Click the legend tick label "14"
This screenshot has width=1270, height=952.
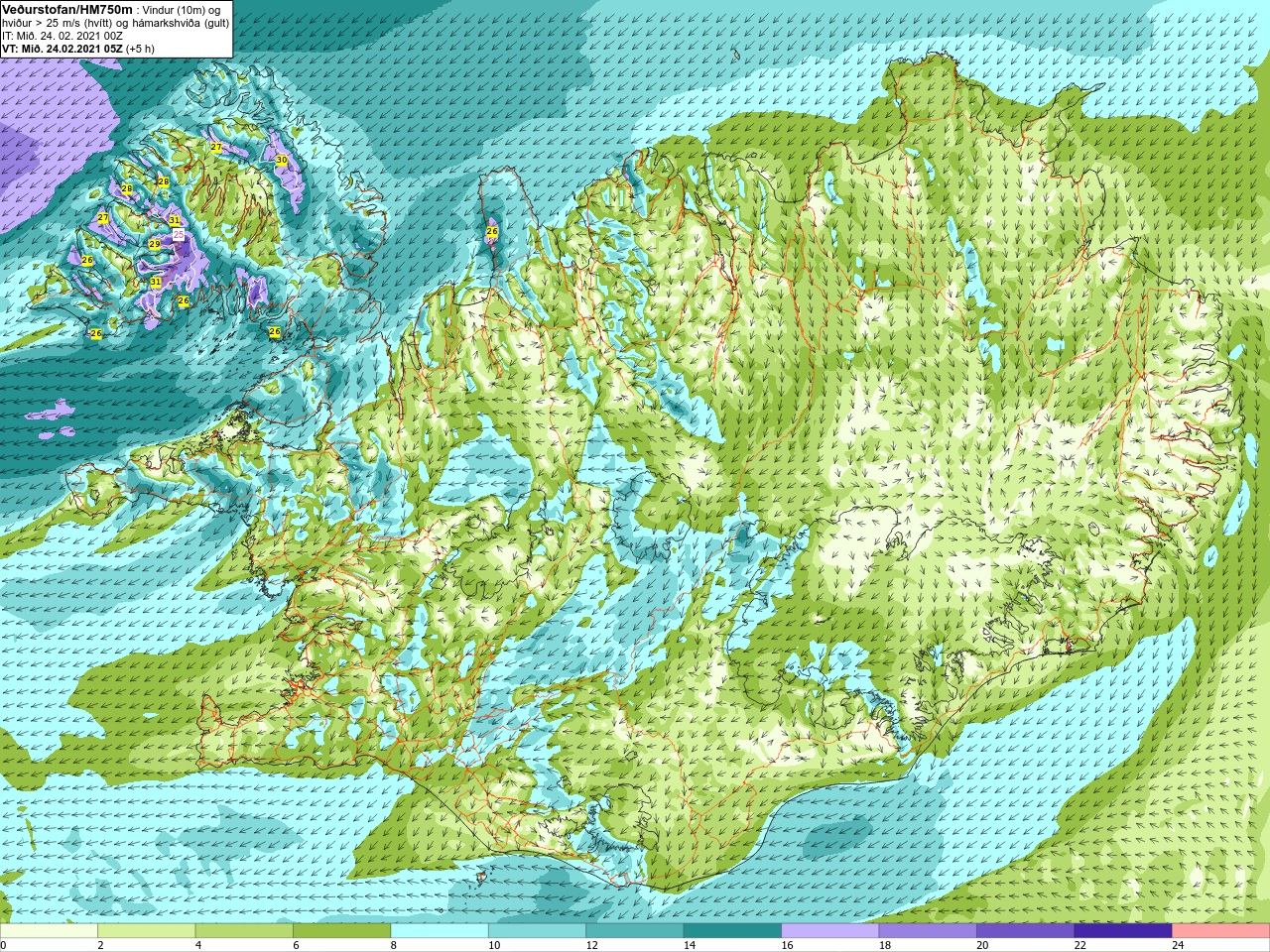click(x=690, y=945)
